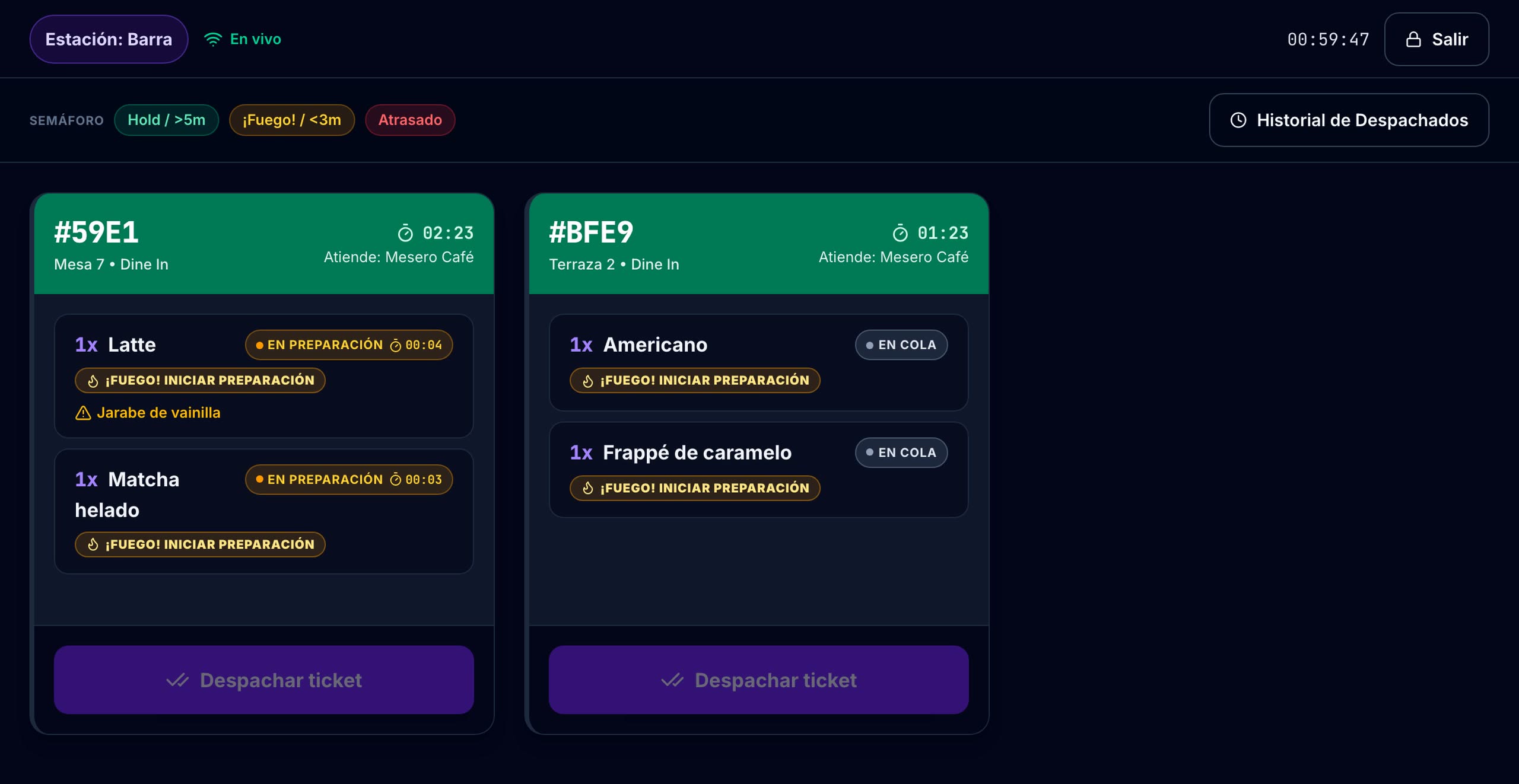Click the stopwatch icon on ticket #BFE9
1519x784 pixels.
click(900, 233)
